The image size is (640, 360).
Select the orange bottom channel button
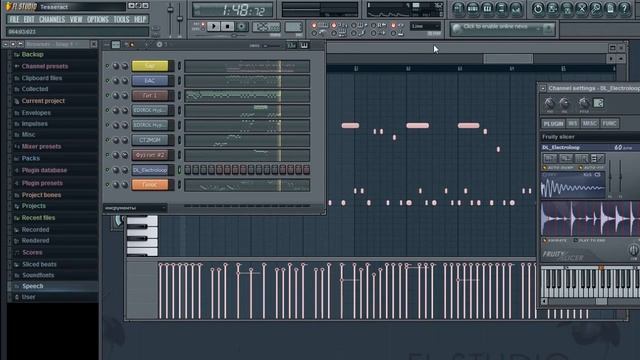click(x=150, y=185)
